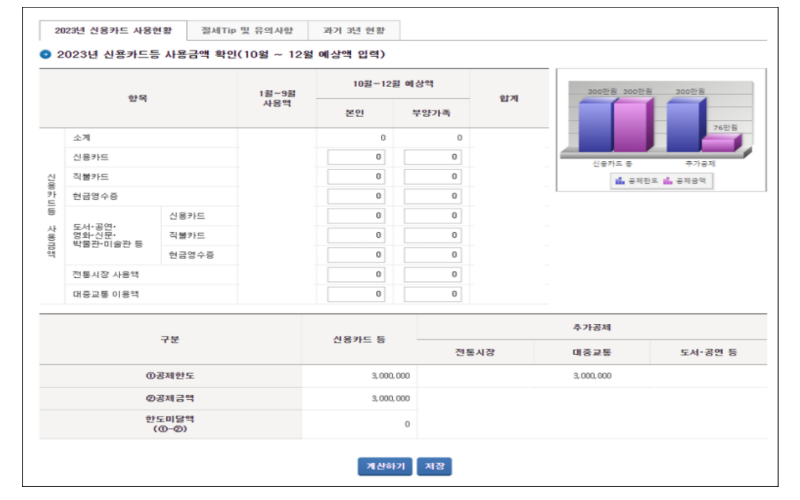
Task: Click the 1월~9월 사용액 column header
Action: click(x=277, y=98)
